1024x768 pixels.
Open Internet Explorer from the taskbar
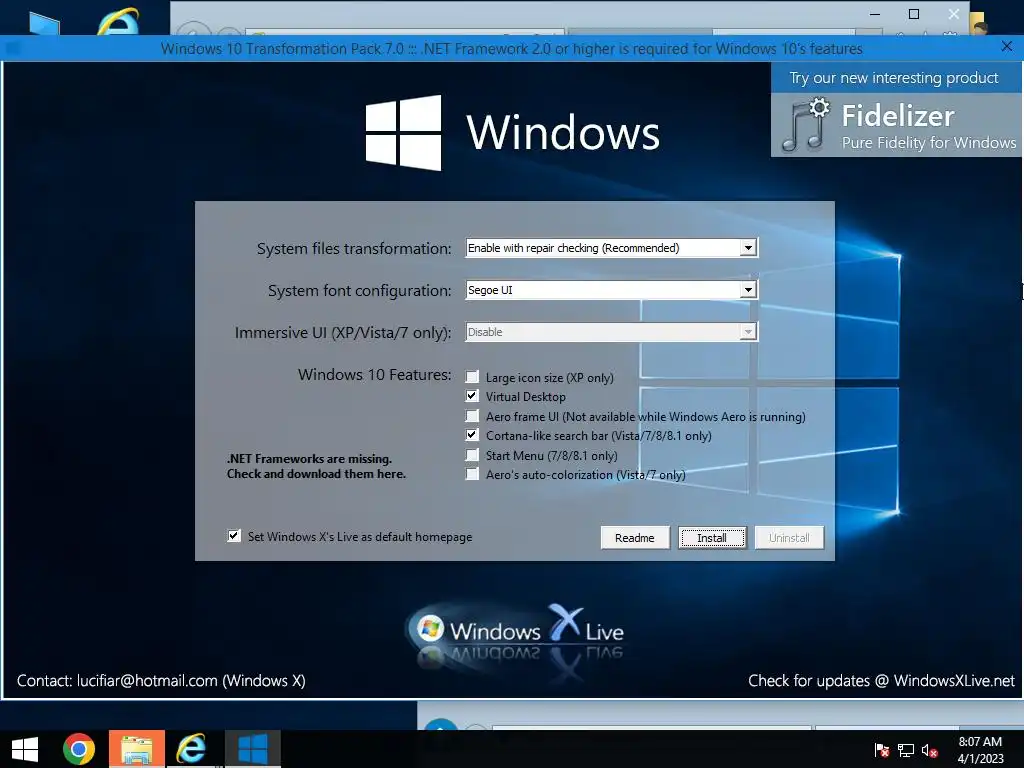click(192, 749)
